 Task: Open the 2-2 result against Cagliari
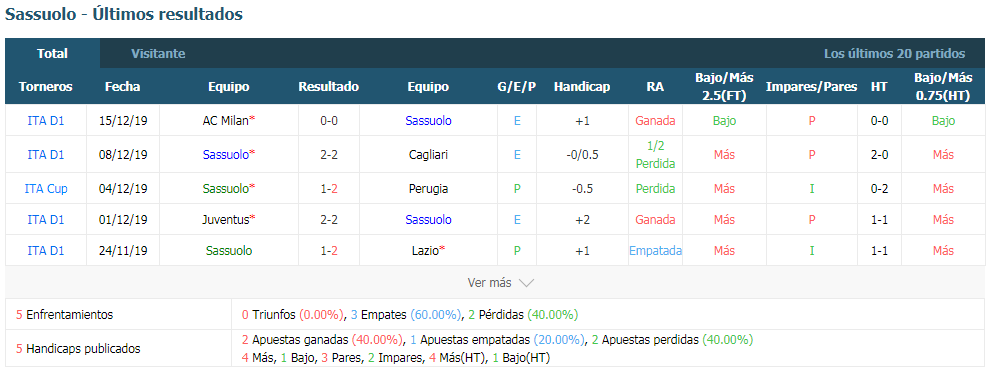(329, 154)
